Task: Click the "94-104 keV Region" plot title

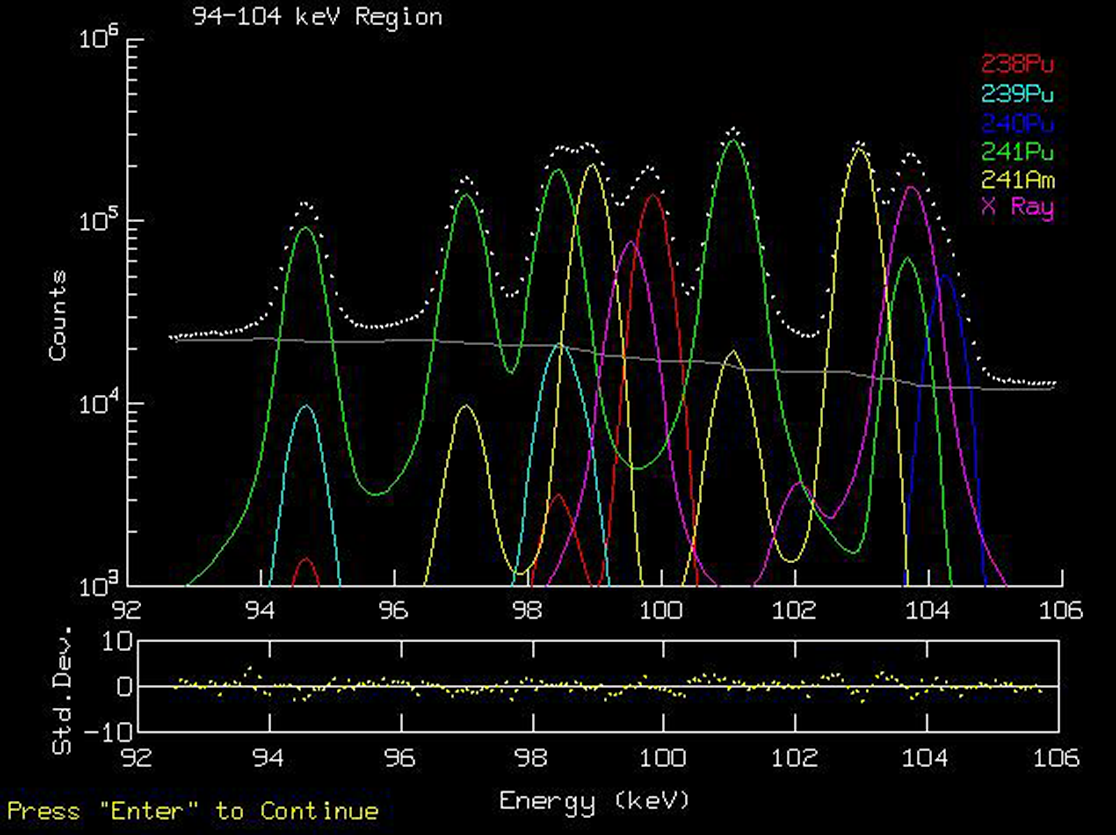Action: click(318, 17)
